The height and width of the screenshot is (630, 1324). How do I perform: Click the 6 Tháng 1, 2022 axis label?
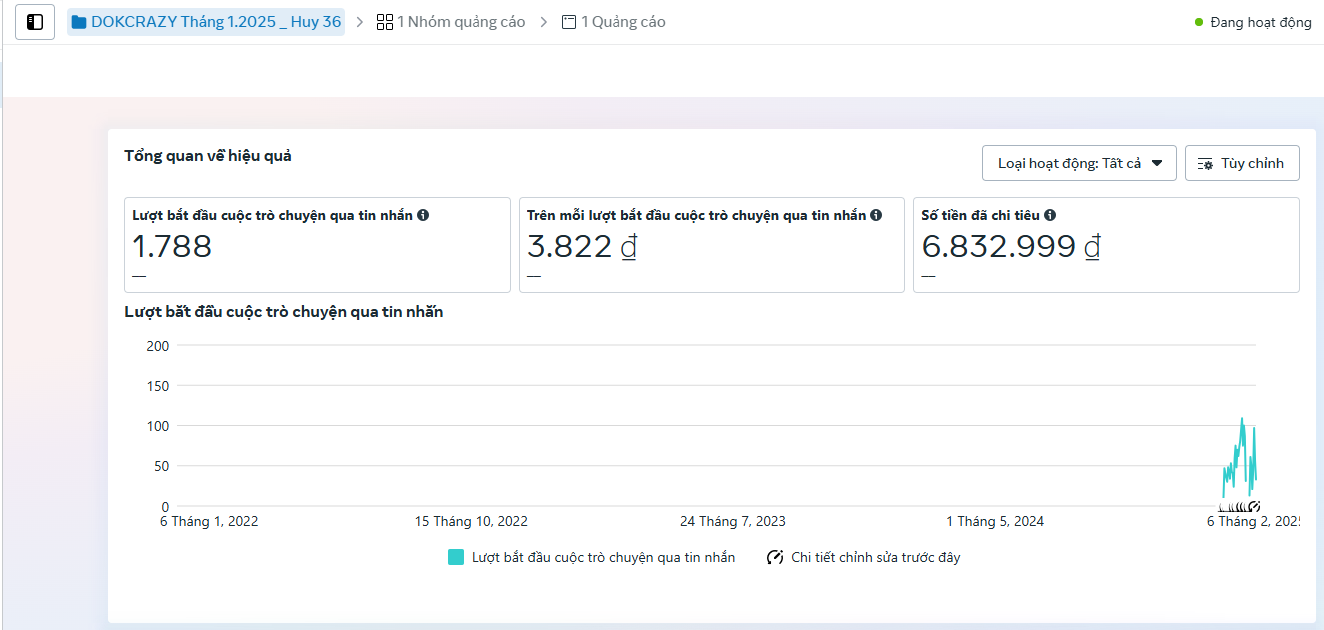[210, 521]
